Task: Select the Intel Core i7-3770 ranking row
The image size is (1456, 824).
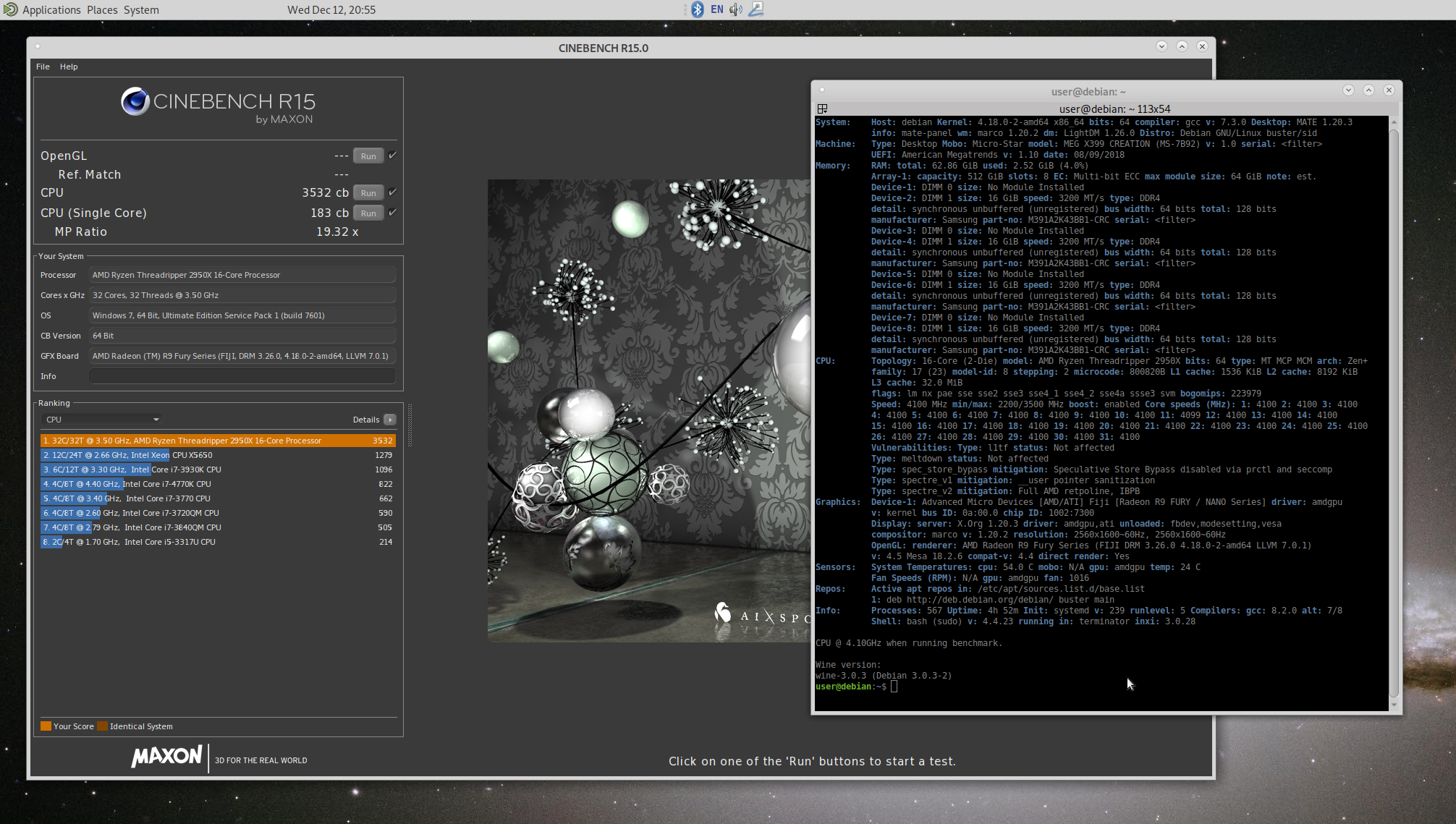Action: pyautogui.click(x=218, y=498)
